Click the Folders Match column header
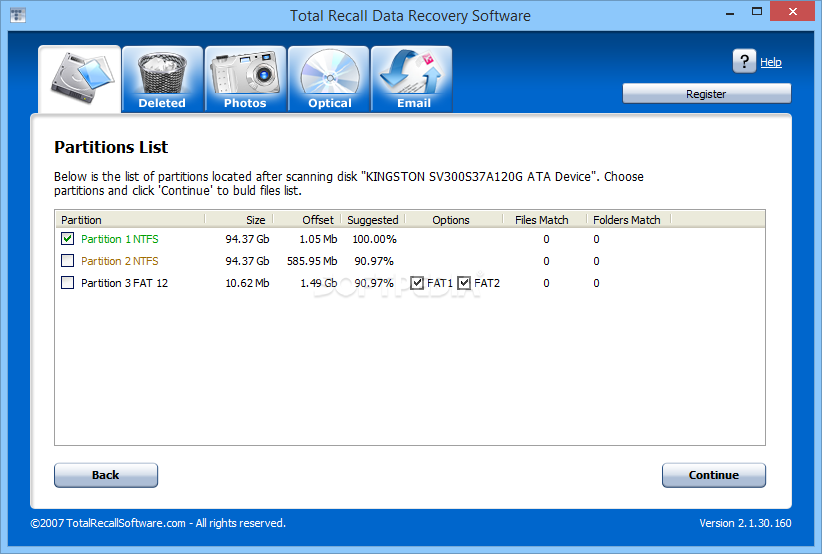822x554 pixels. click(x=629, y=220)
